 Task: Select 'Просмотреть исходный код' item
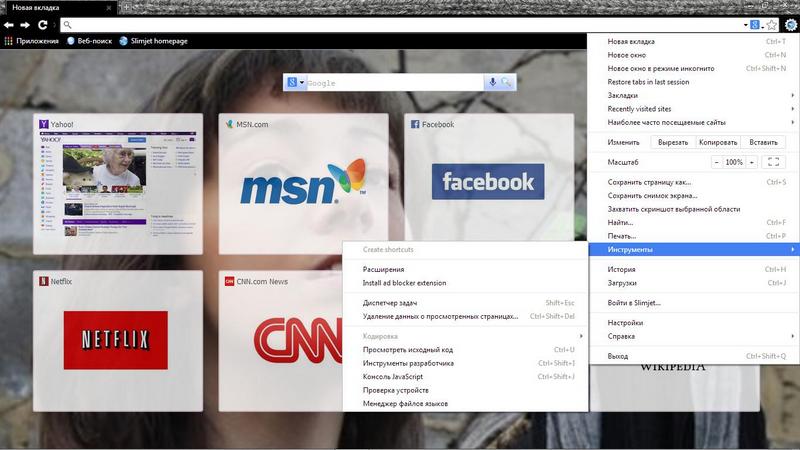pos(465,349)
